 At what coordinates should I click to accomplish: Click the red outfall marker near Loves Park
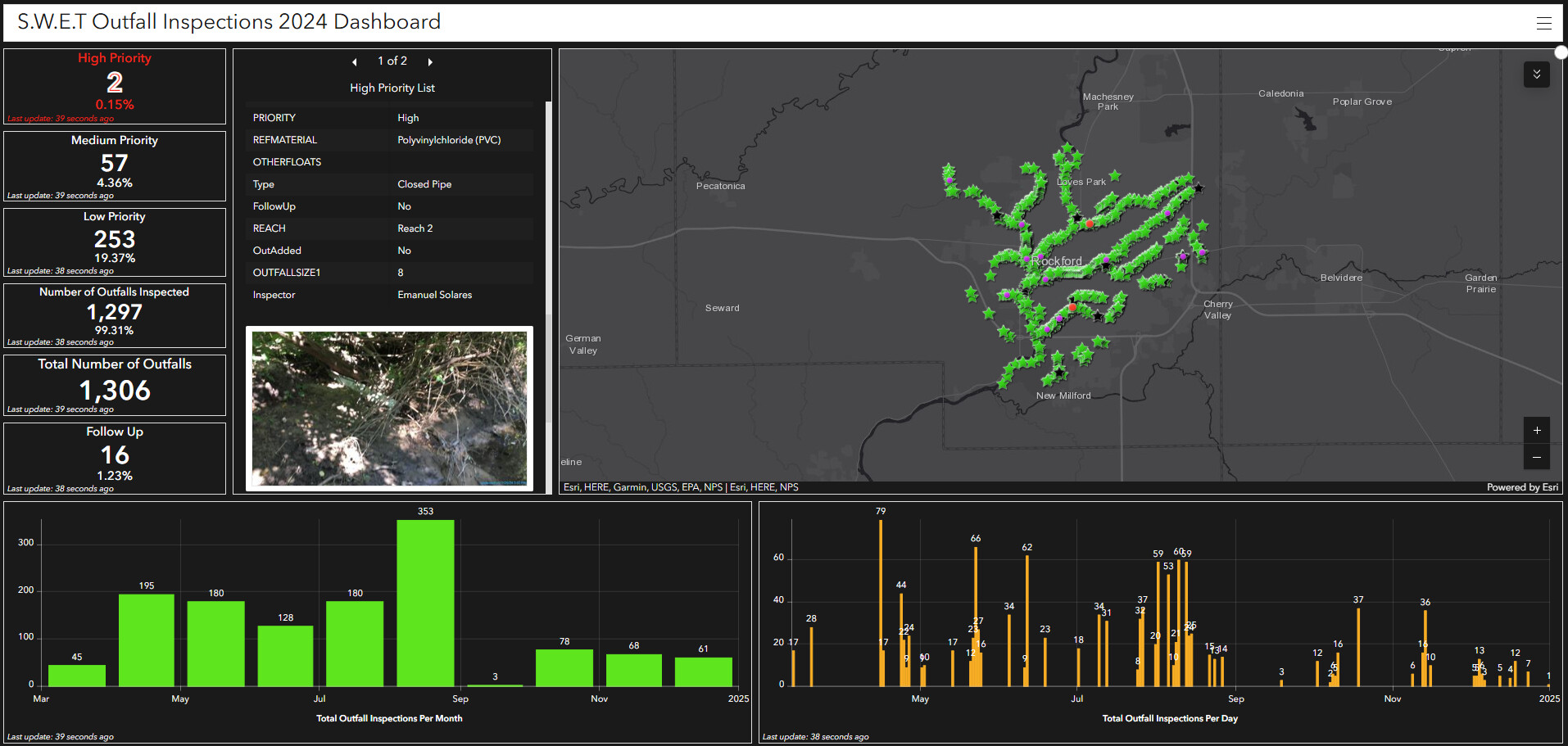tap(1090, 223)
